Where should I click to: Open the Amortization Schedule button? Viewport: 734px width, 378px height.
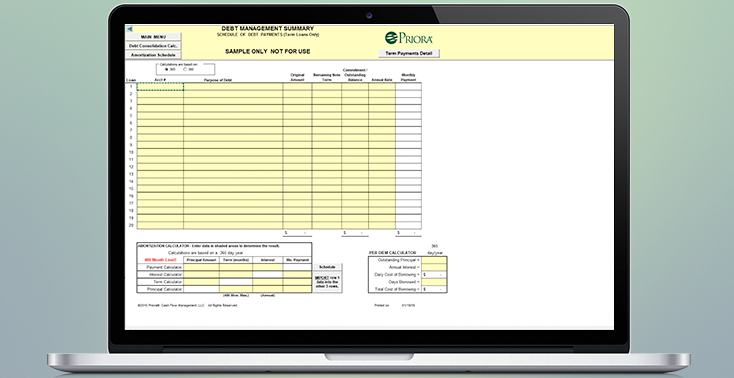point(154,55)
